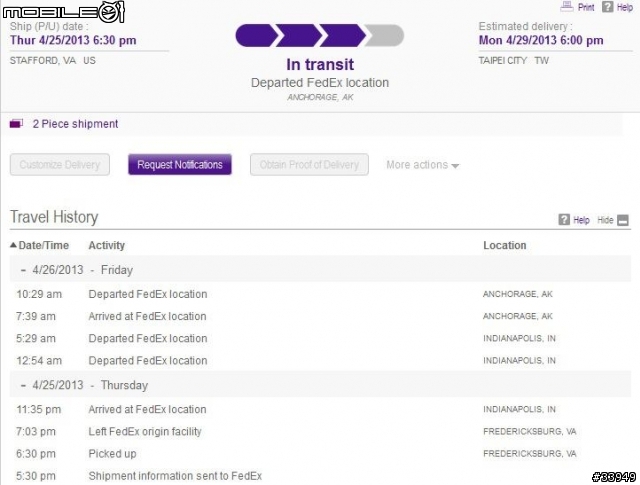
Task: Open the 2 Piece shipment link
Action: tap(76, 124)
